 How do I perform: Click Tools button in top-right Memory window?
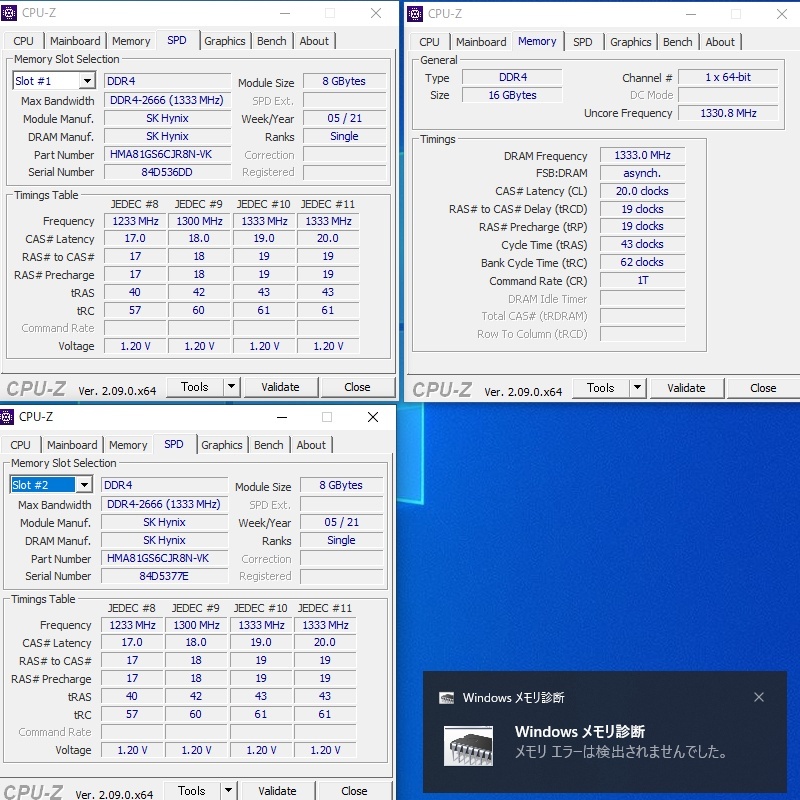[601, 388]
